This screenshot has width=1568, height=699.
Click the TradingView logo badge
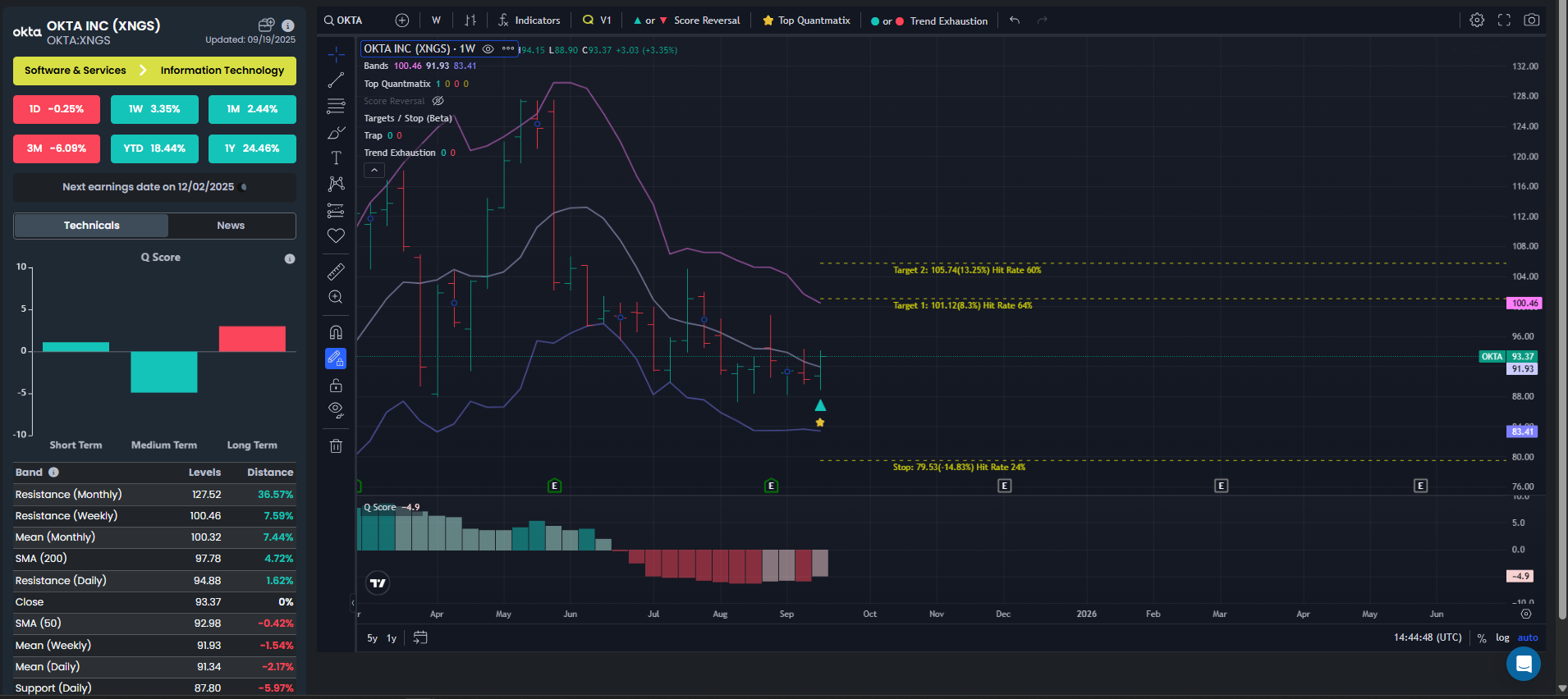coord(378,583)
